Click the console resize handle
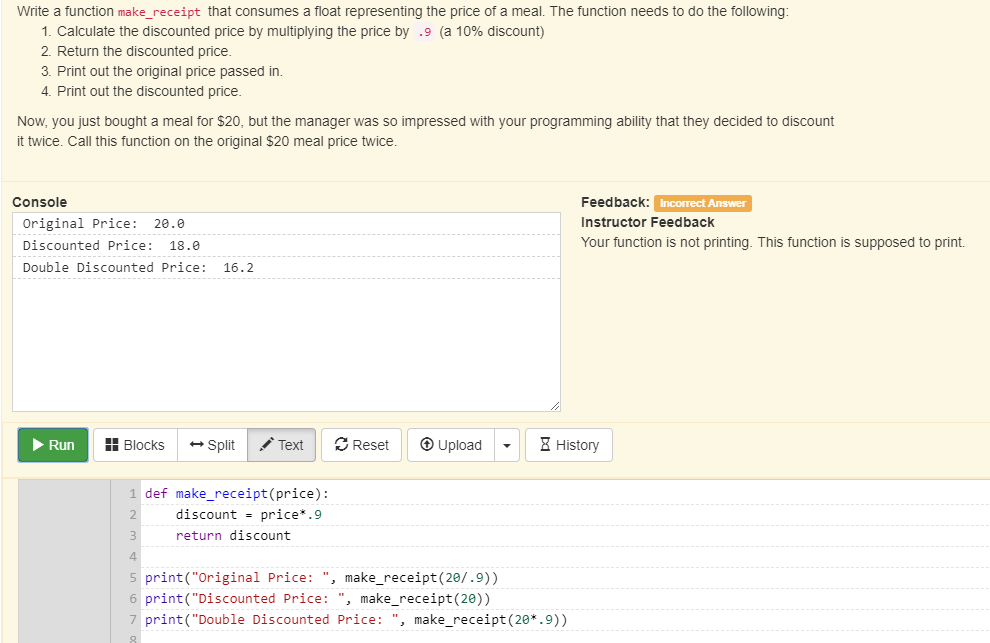This screenshot has height=643, width=990. click(554, 404)
